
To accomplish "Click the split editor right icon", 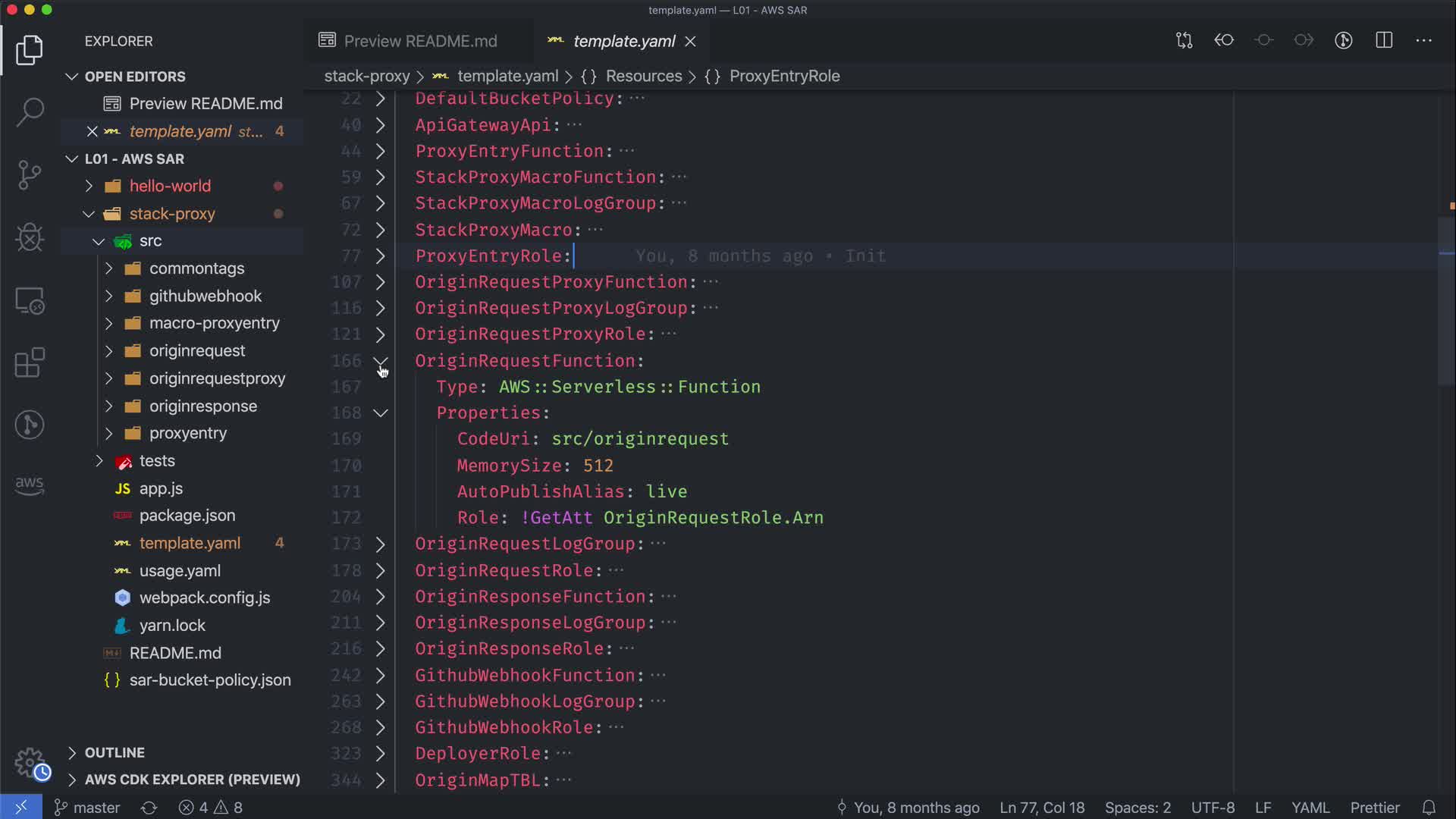I will 1384,40.
